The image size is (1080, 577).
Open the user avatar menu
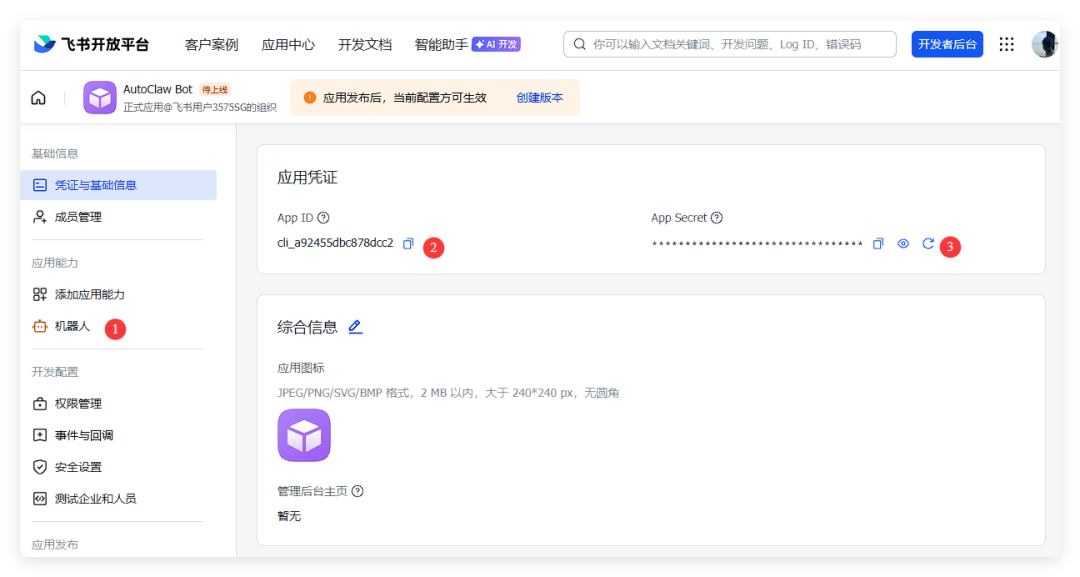pos(1044,44)
